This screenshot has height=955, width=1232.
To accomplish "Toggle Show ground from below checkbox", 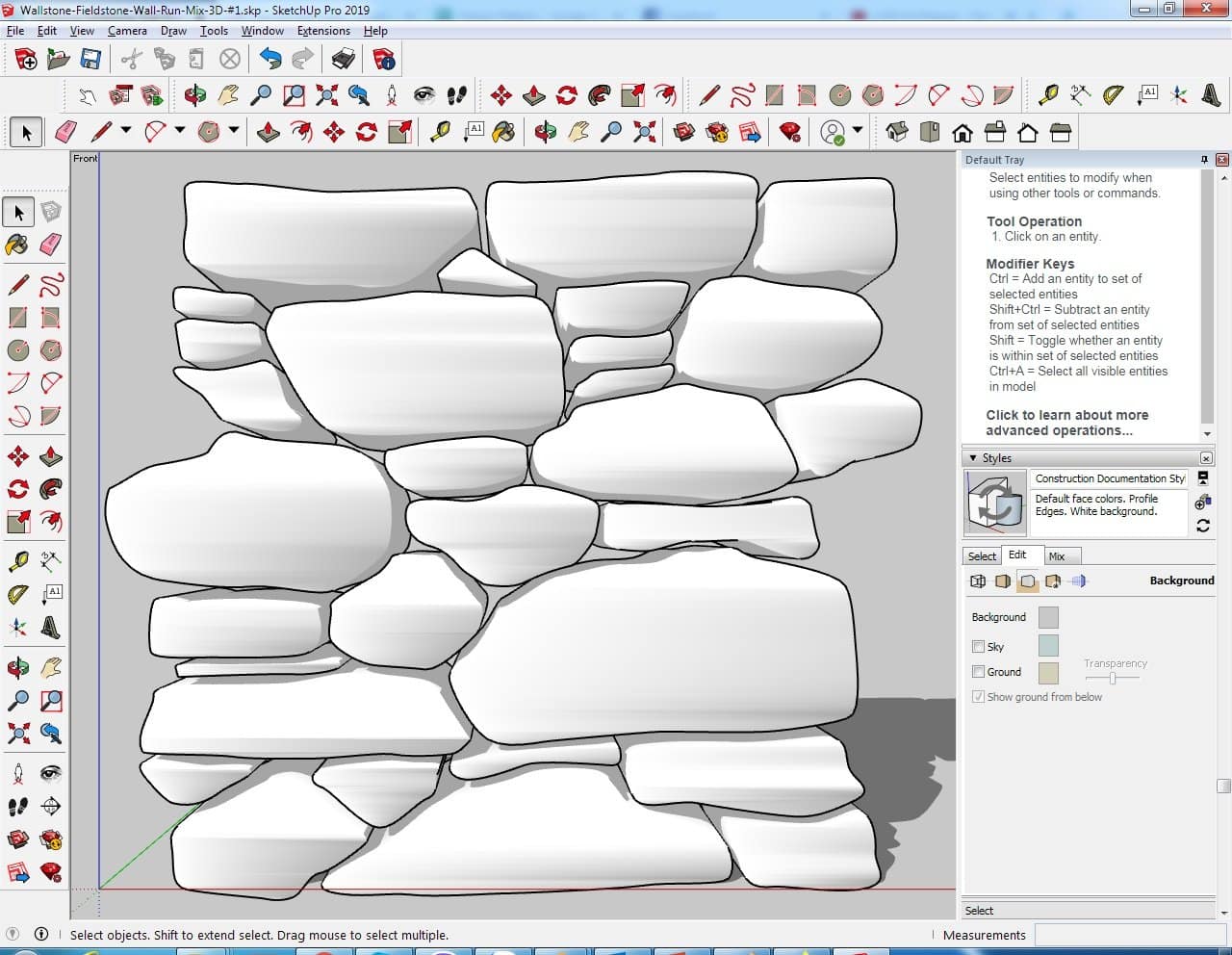I will tap(978, 697).
